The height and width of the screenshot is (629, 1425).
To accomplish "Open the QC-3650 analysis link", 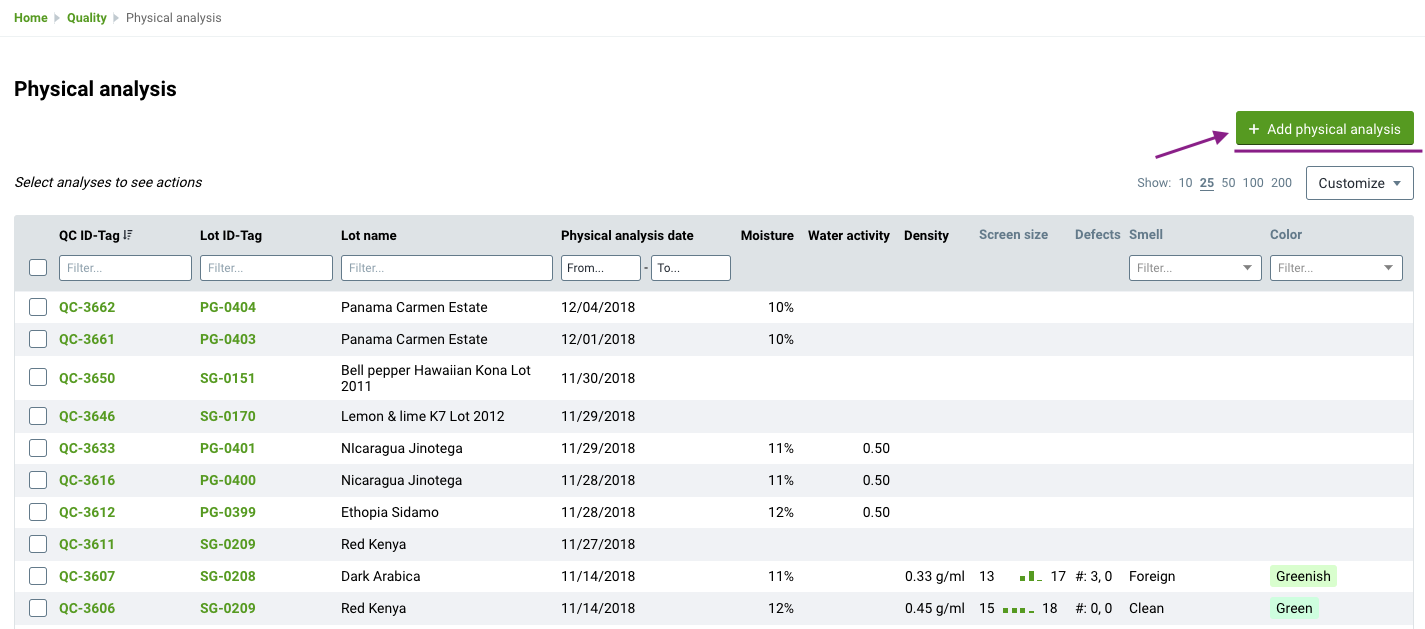I will 87,378.
